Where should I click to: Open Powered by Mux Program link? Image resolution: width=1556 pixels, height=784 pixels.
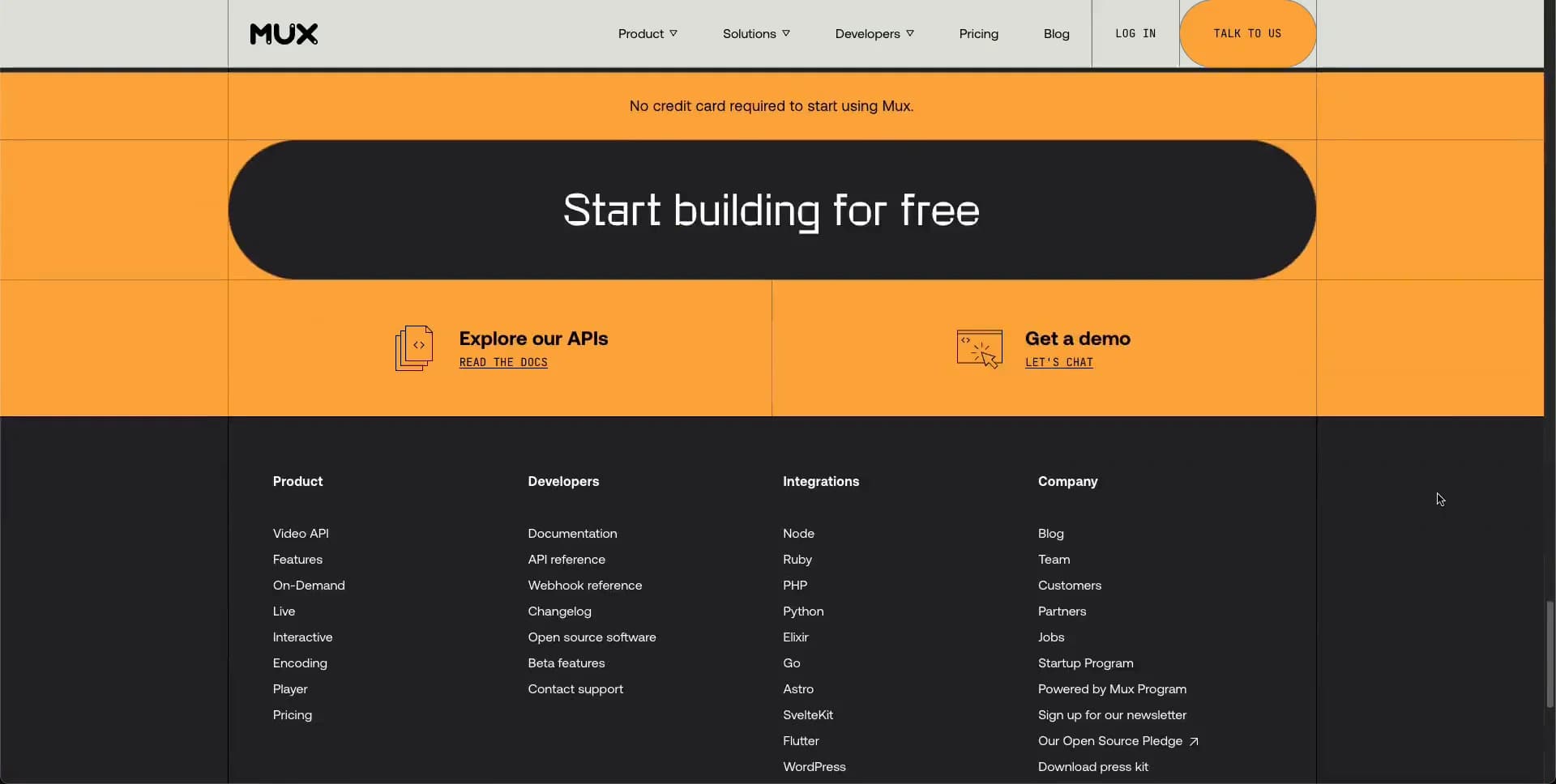coord(1112,689)
